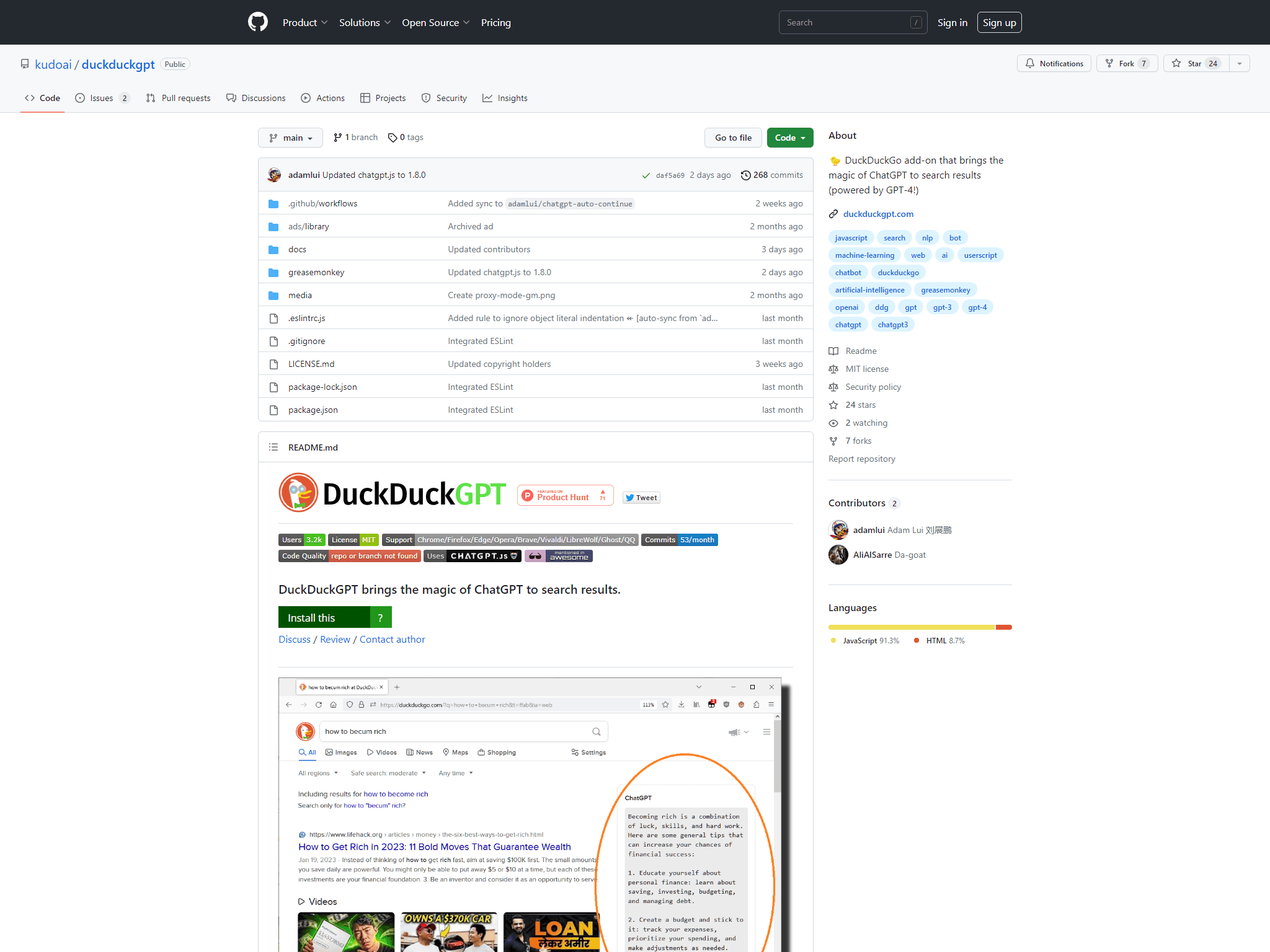This screenshot has width=1270, height=952.
Task: Click the DuckDuckGPT duck logo image
Action: point(298,493)
